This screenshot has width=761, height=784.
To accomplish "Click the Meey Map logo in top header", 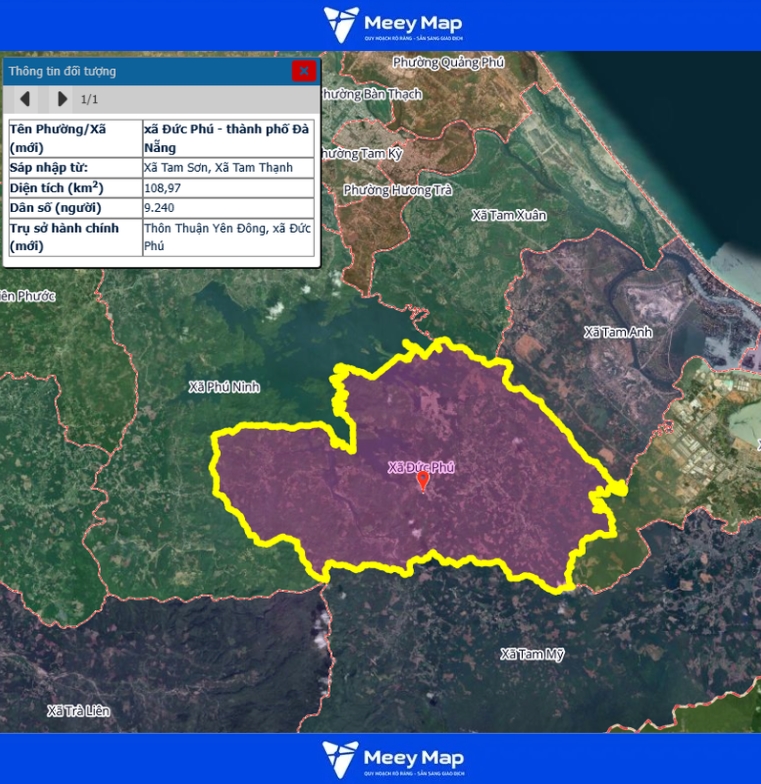I will (393, 25).
